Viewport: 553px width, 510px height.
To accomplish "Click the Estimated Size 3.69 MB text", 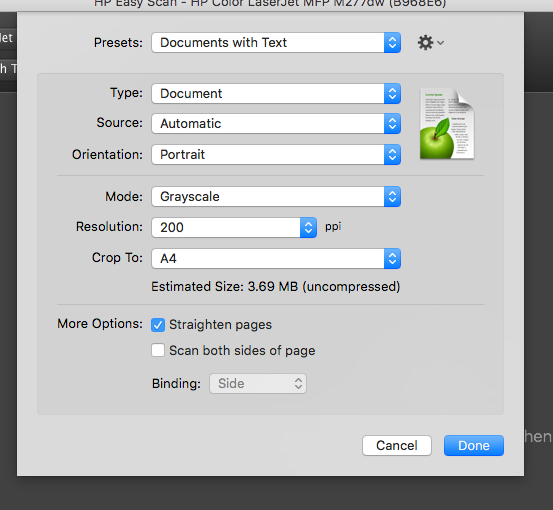I will click(x=276, y=286).
